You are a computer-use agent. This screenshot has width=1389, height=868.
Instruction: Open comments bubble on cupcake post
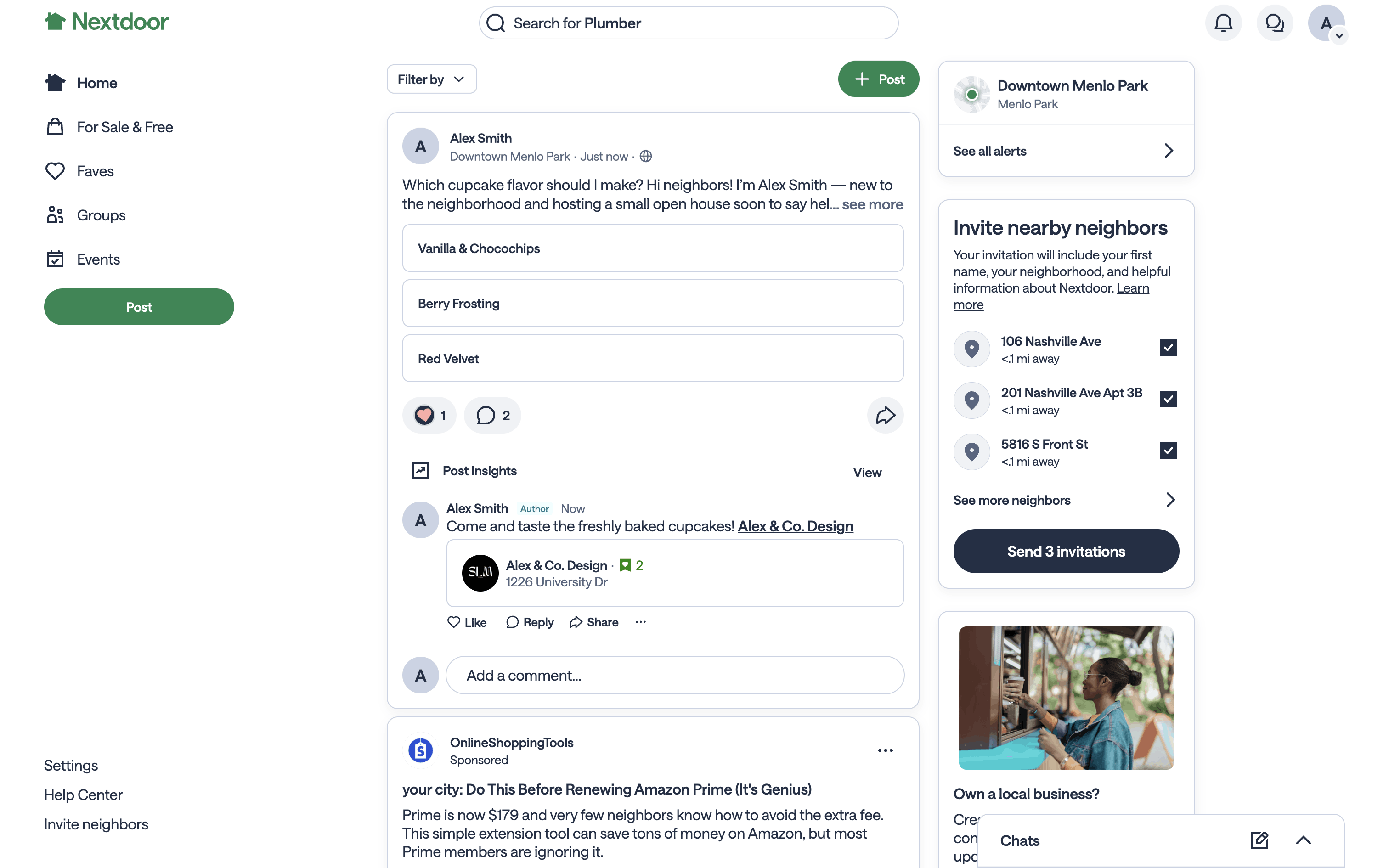click(x=492, y=415)
